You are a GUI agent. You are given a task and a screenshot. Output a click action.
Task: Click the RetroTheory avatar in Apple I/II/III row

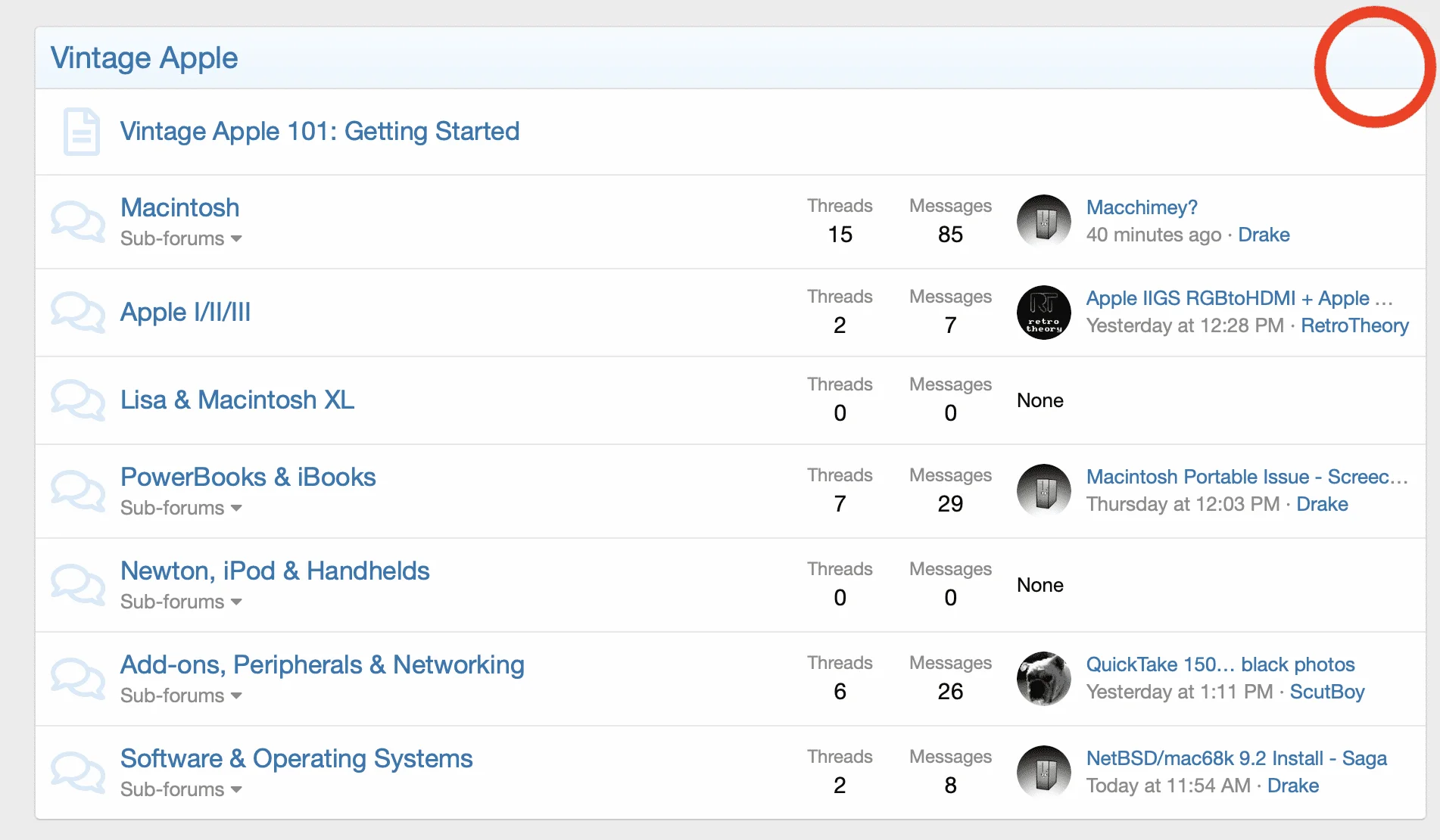pyautogui.click(x=1043, y=313)
